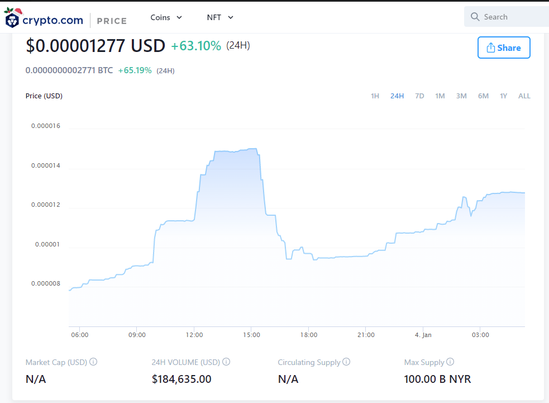This screenshot has height=403, width=549.
Task: Click the 15:00 time axis label
Action: click(x=251, y=335)
